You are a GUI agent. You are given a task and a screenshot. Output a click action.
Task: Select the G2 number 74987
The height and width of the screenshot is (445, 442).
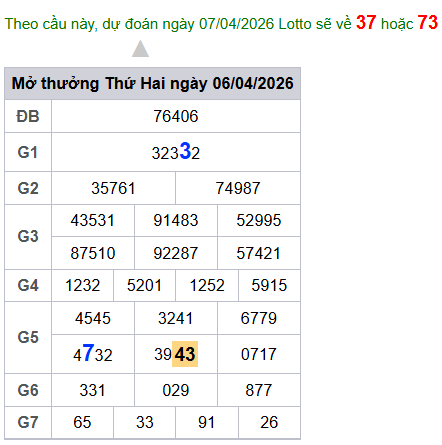point(238,188)
